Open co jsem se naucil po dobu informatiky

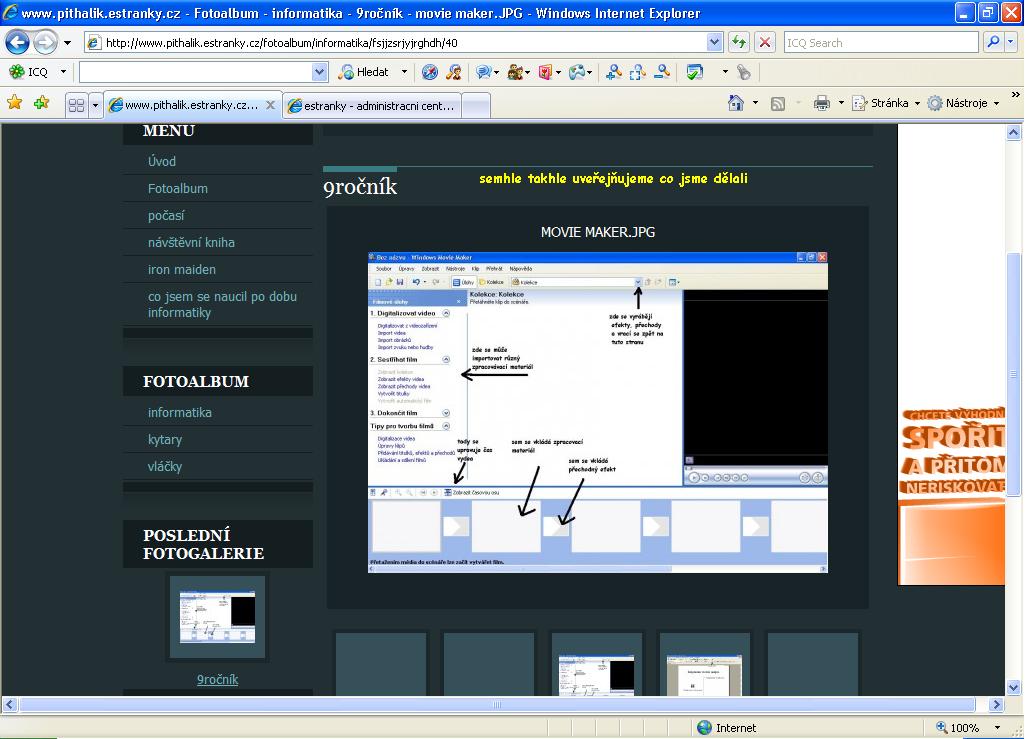(x=222, y=305)
